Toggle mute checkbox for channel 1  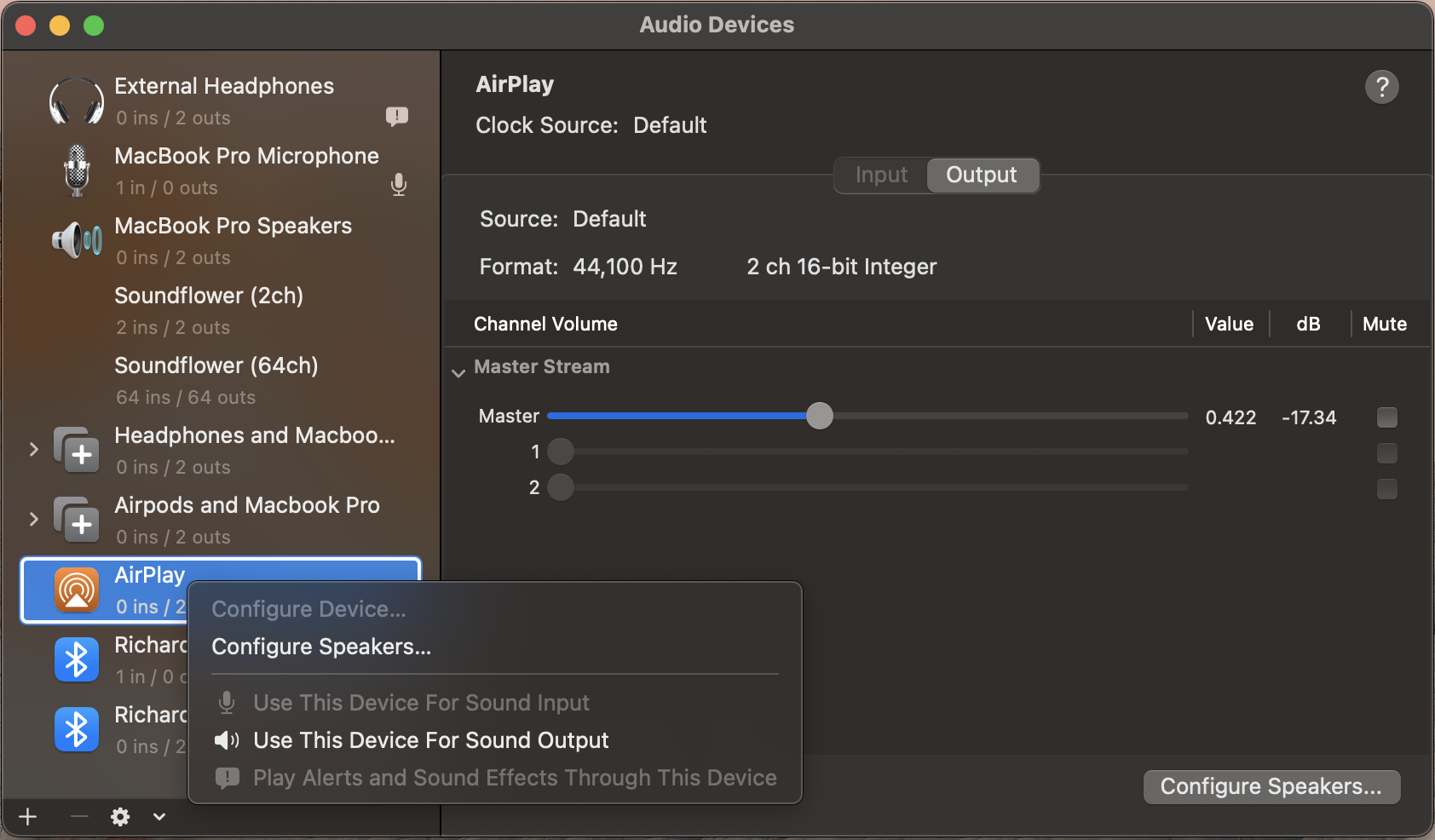tap(1386, 453)
